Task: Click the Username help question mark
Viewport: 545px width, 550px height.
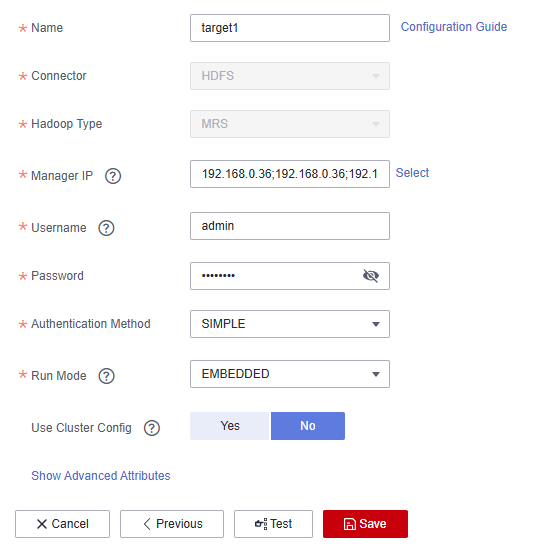Action: [106, 228]
